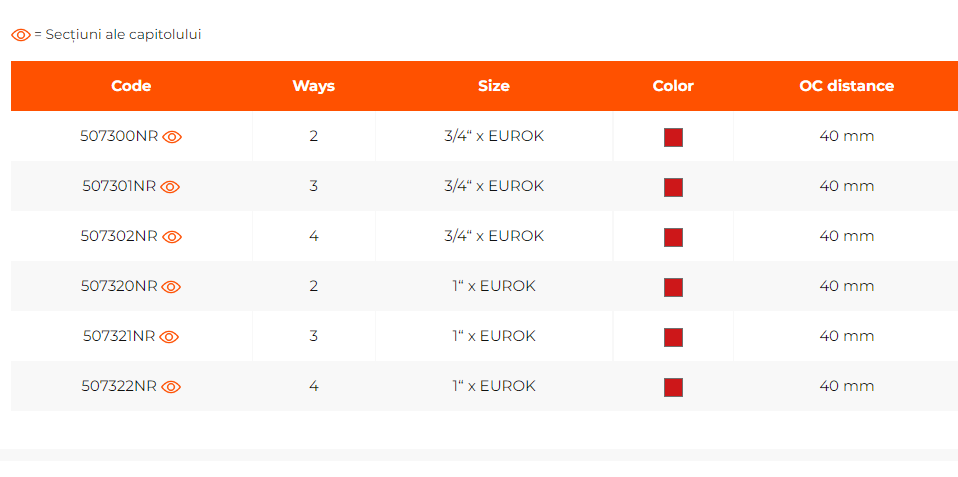Select the 507302NR code text
This screenshot has width=958, height=477.
[119, 237]
